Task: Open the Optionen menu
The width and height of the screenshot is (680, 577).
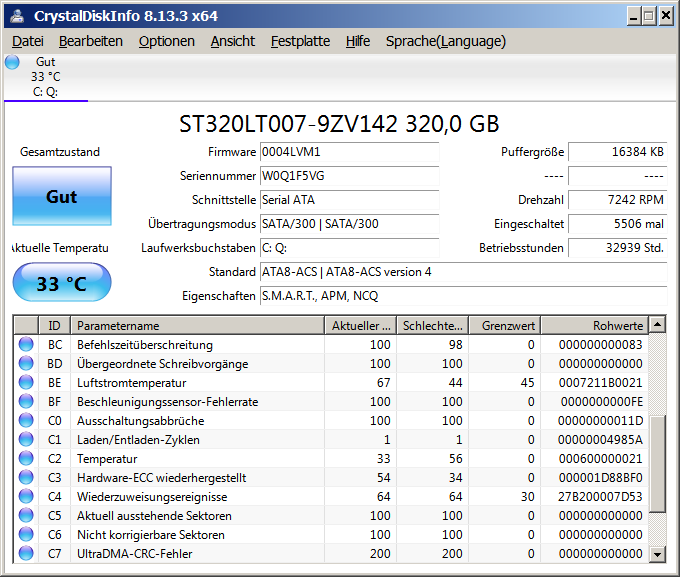Action: point(167,41)
